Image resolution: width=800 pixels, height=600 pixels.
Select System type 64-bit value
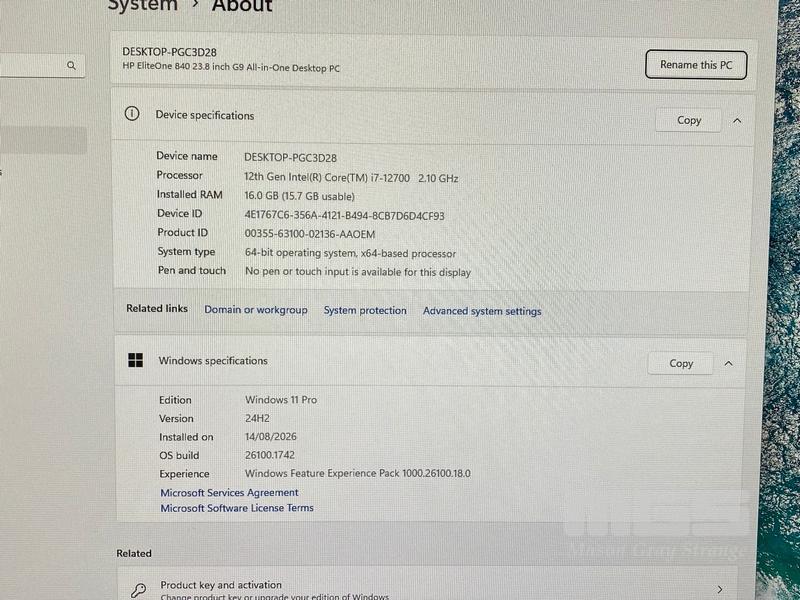click(x=351, y=253)
